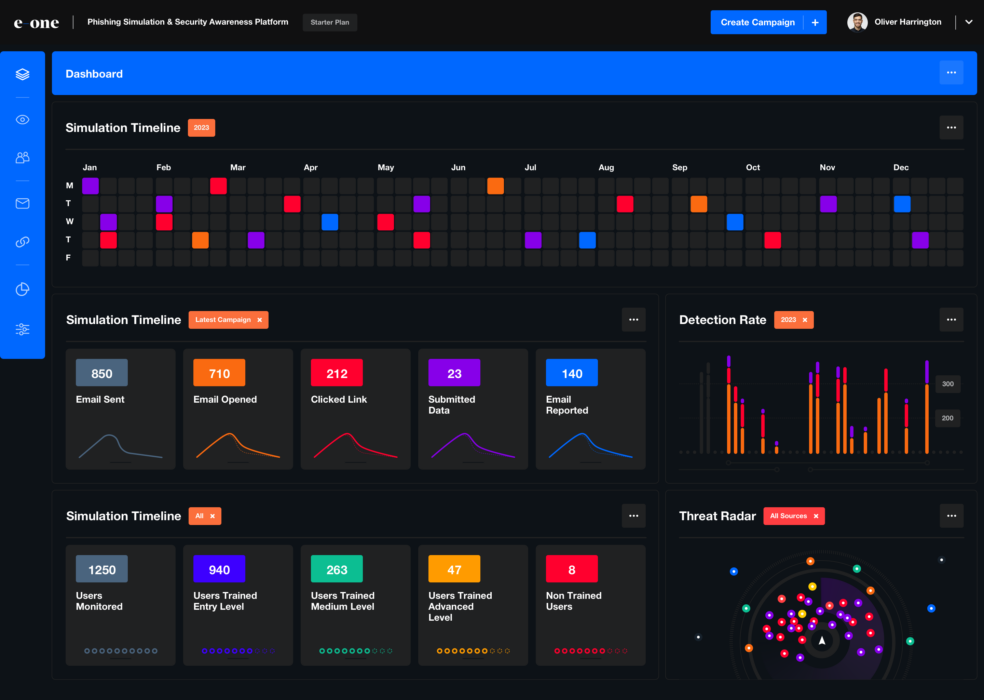Open Threat Radar panel options menu
The image size is (984, 700).
[951, 516]
